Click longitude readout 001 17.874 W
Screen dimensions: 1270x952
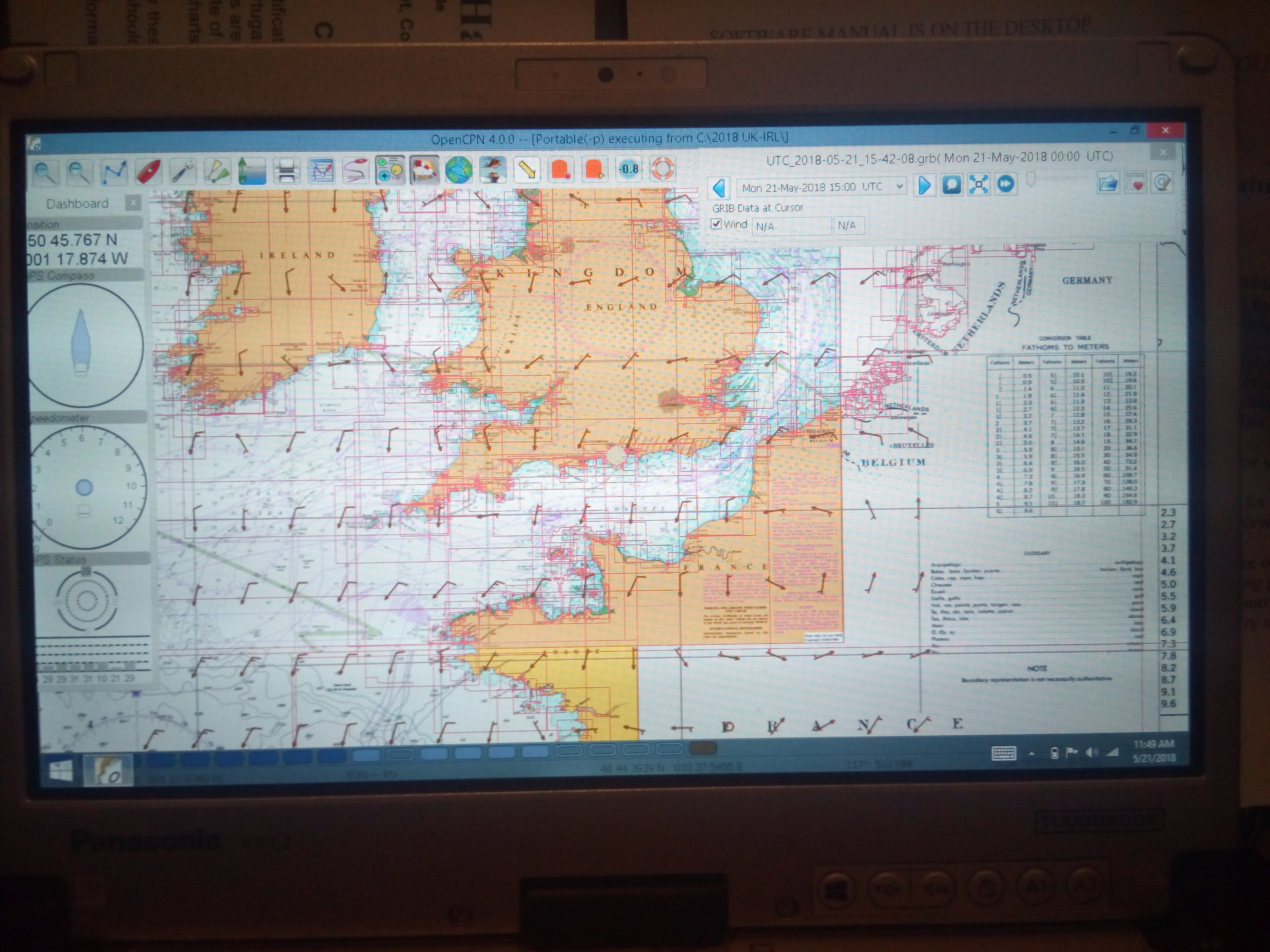tap(77, 259)
